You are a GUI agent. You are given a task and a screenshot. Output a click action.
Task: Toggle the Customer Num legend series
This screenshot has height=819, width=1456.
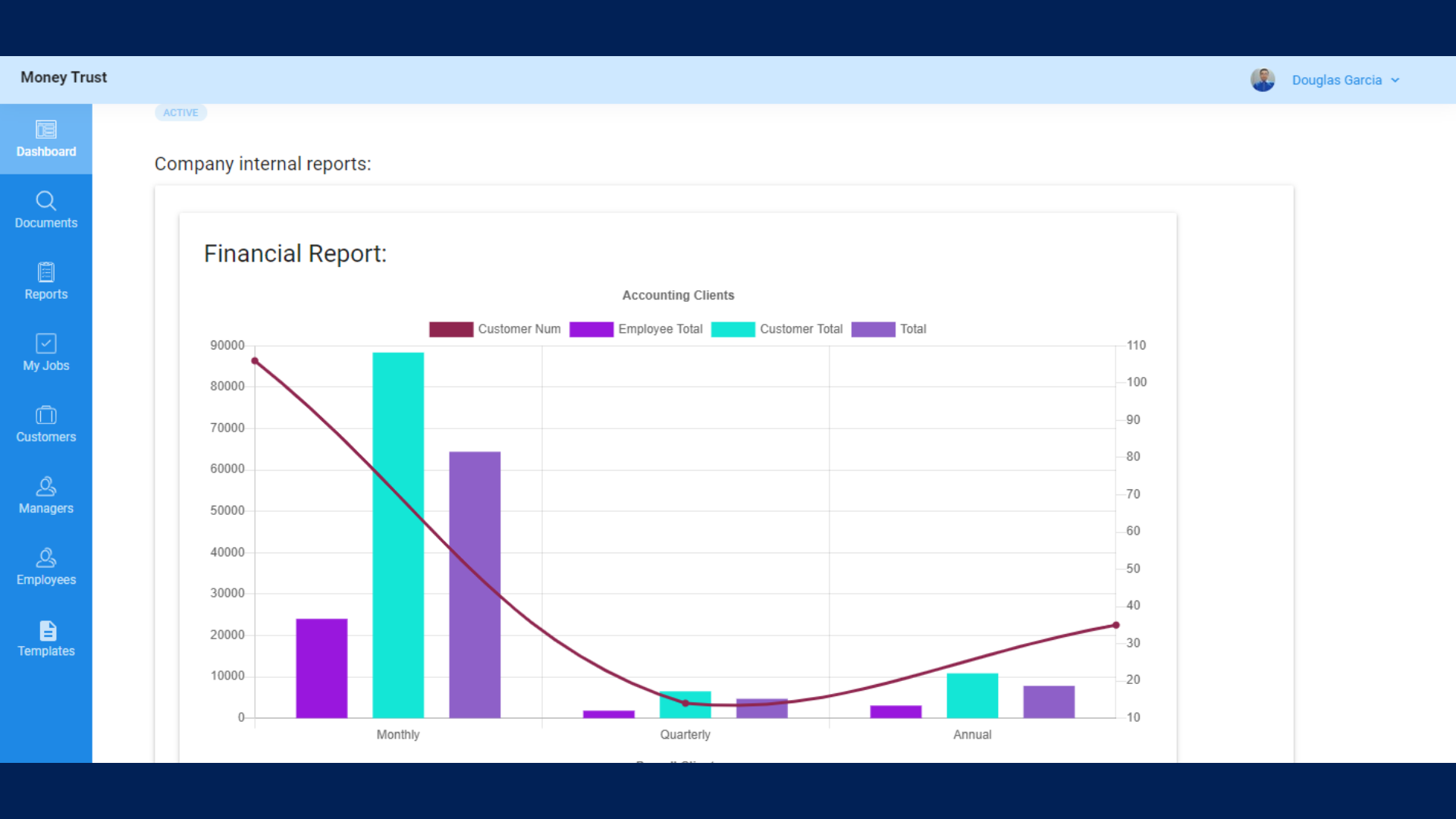(494, 329)
